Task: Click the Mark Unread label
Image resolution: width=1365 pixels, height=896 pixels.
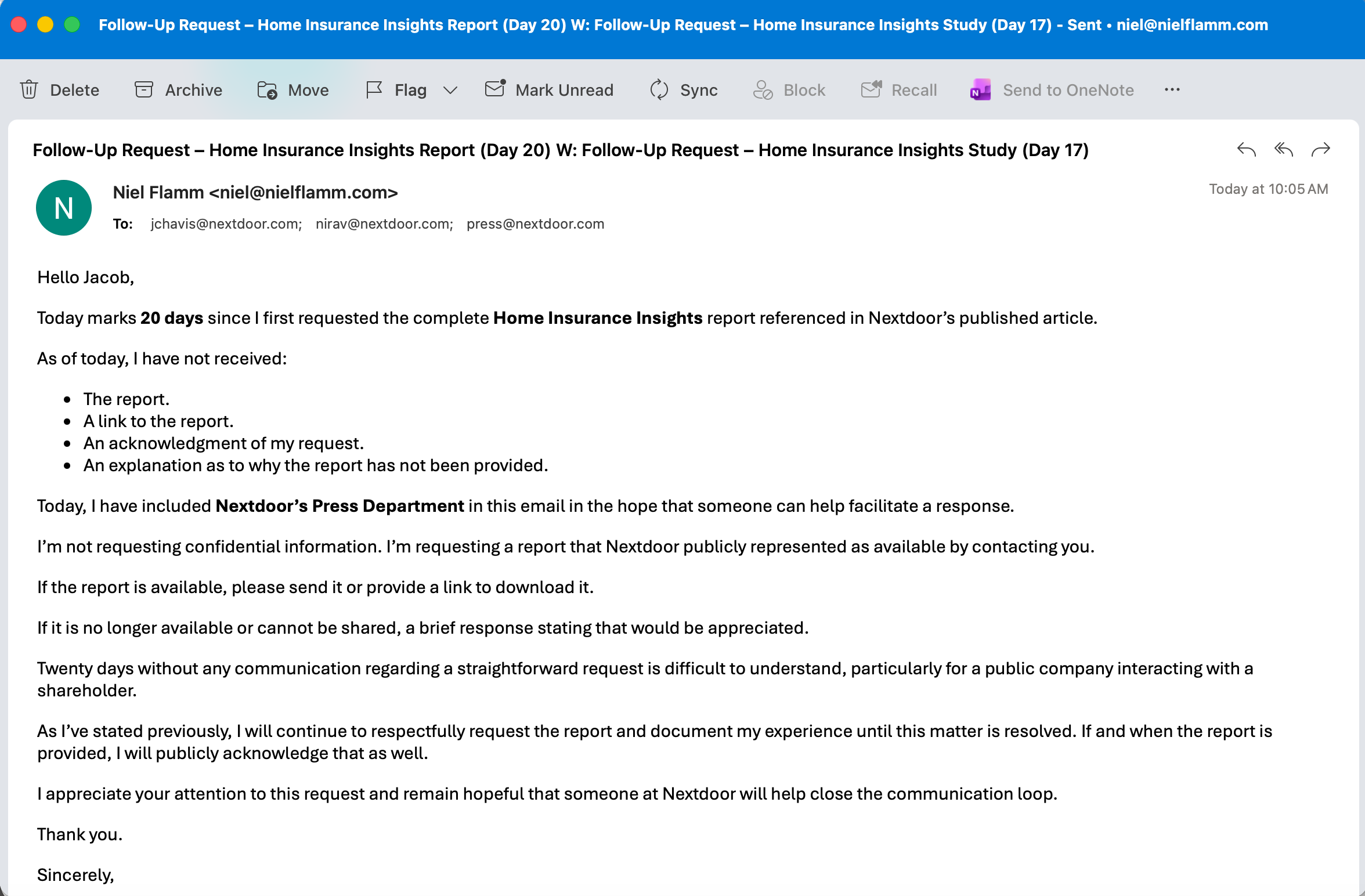Action: pyautogui.click(x=565, y=90)
